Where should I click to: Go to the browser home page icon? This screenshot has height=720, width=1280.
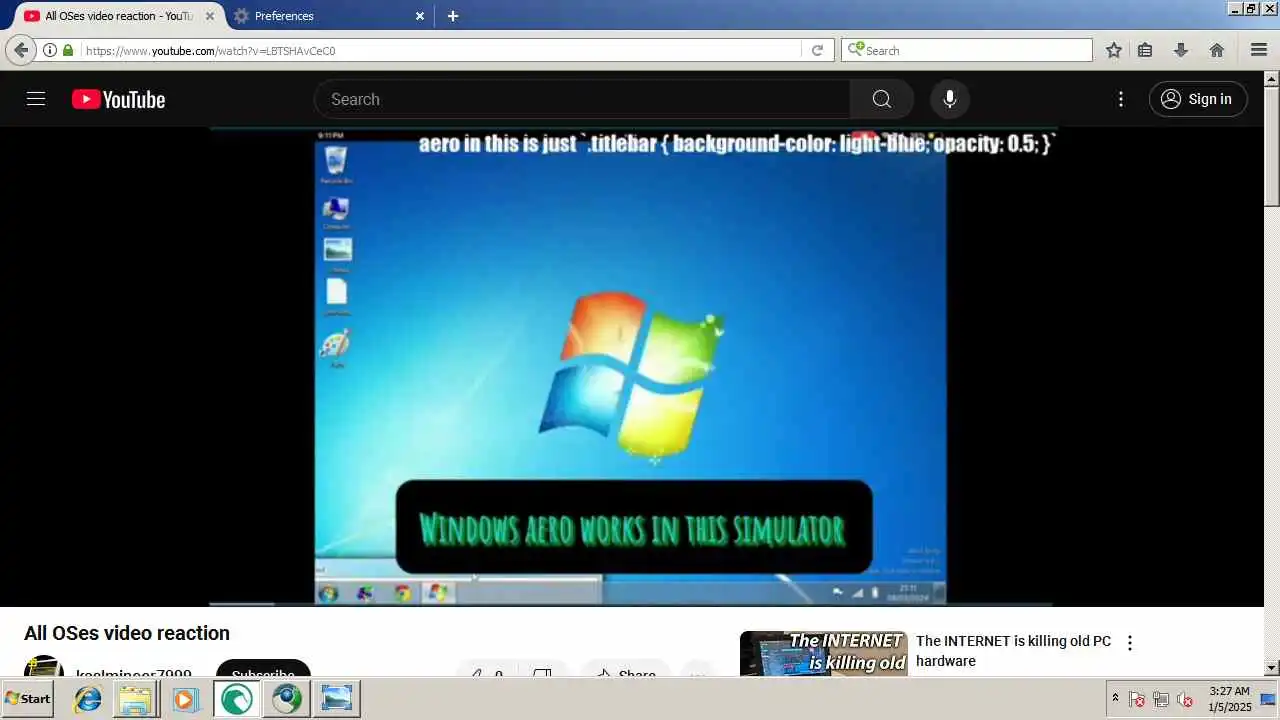[1217, 50]
